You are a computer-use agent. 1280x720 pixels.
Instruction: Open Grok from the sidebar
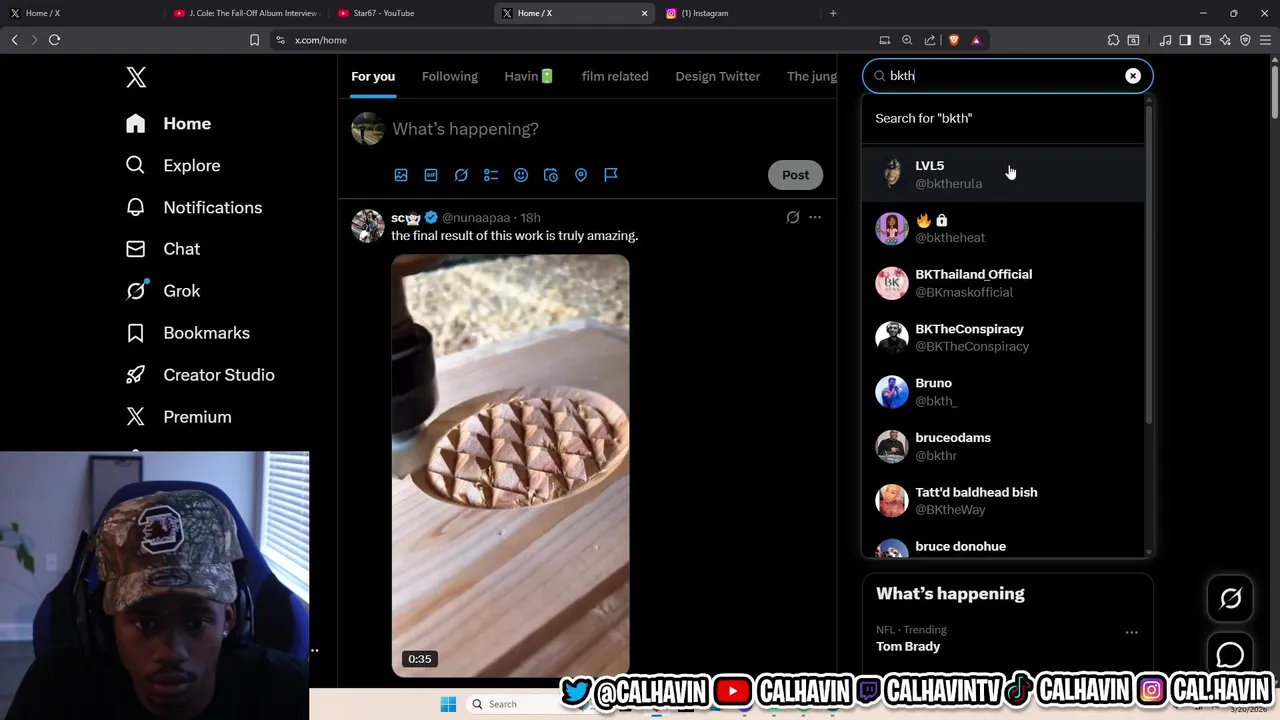tap(162, 291)
